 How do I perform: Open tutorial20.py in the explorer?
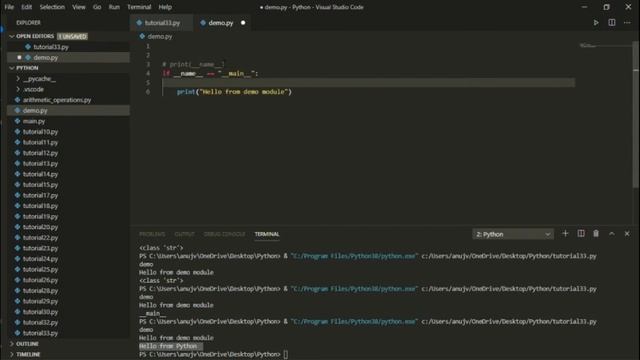pyautogui.click(x=40, y=227)
